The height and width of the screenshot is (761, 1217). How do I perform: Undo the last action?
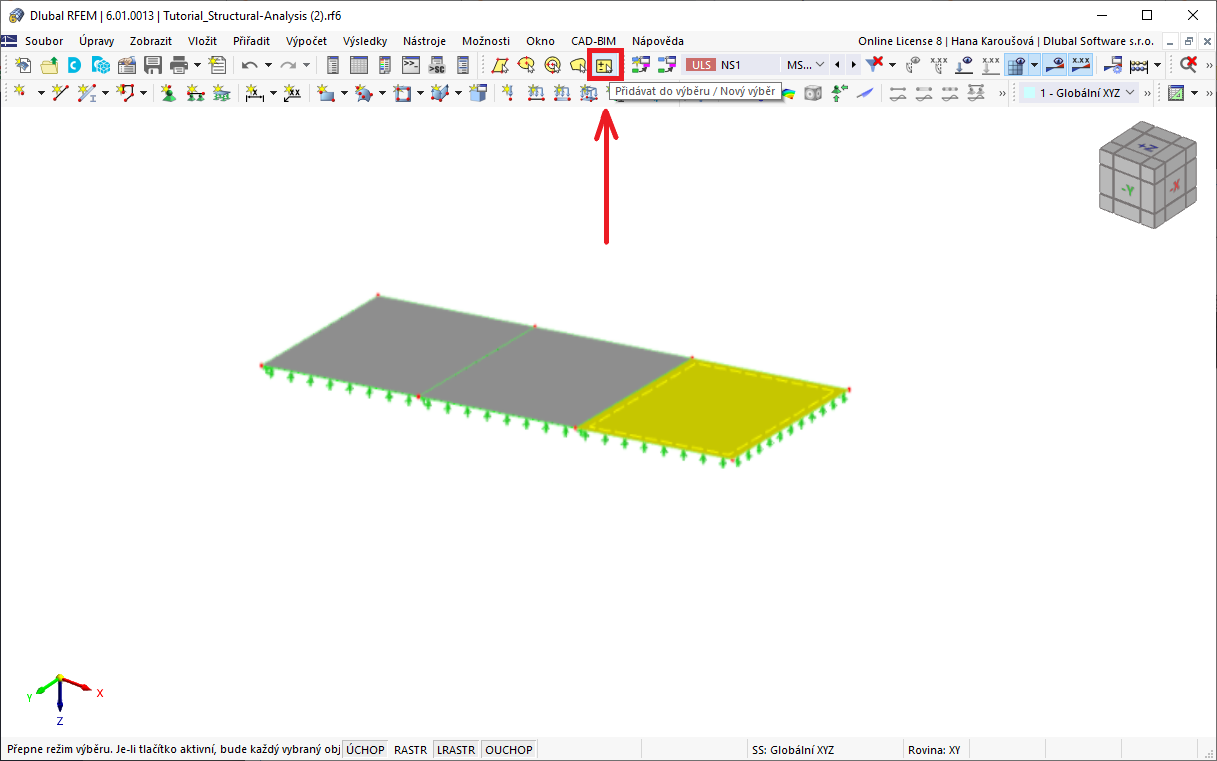click(249, 65)
